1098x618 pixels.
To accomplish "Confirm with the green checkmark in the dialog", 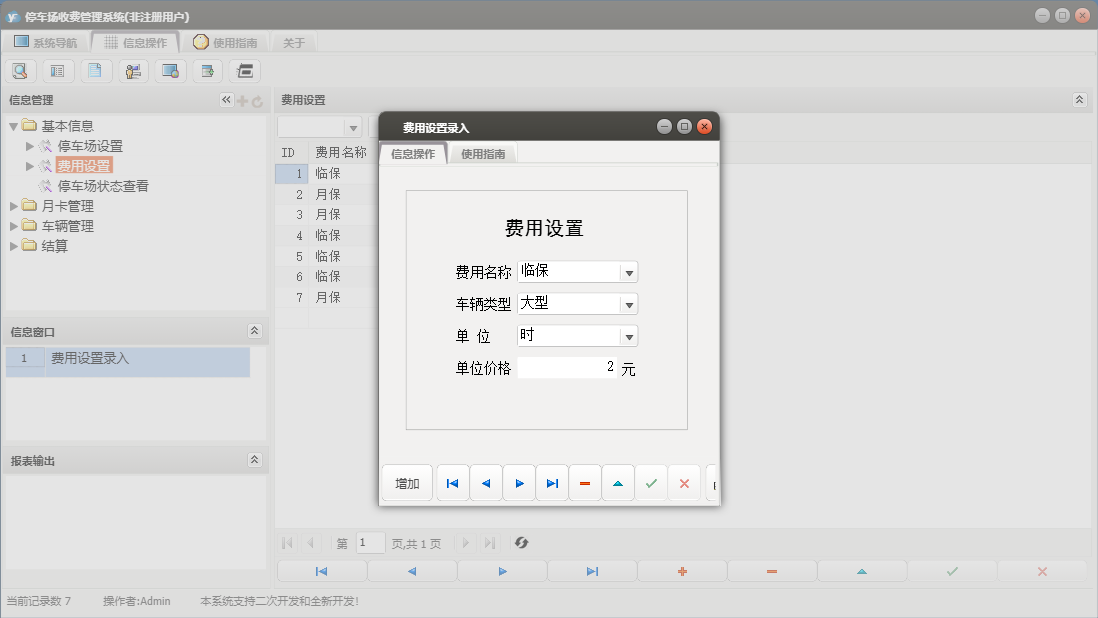I will tap(651, 484).
